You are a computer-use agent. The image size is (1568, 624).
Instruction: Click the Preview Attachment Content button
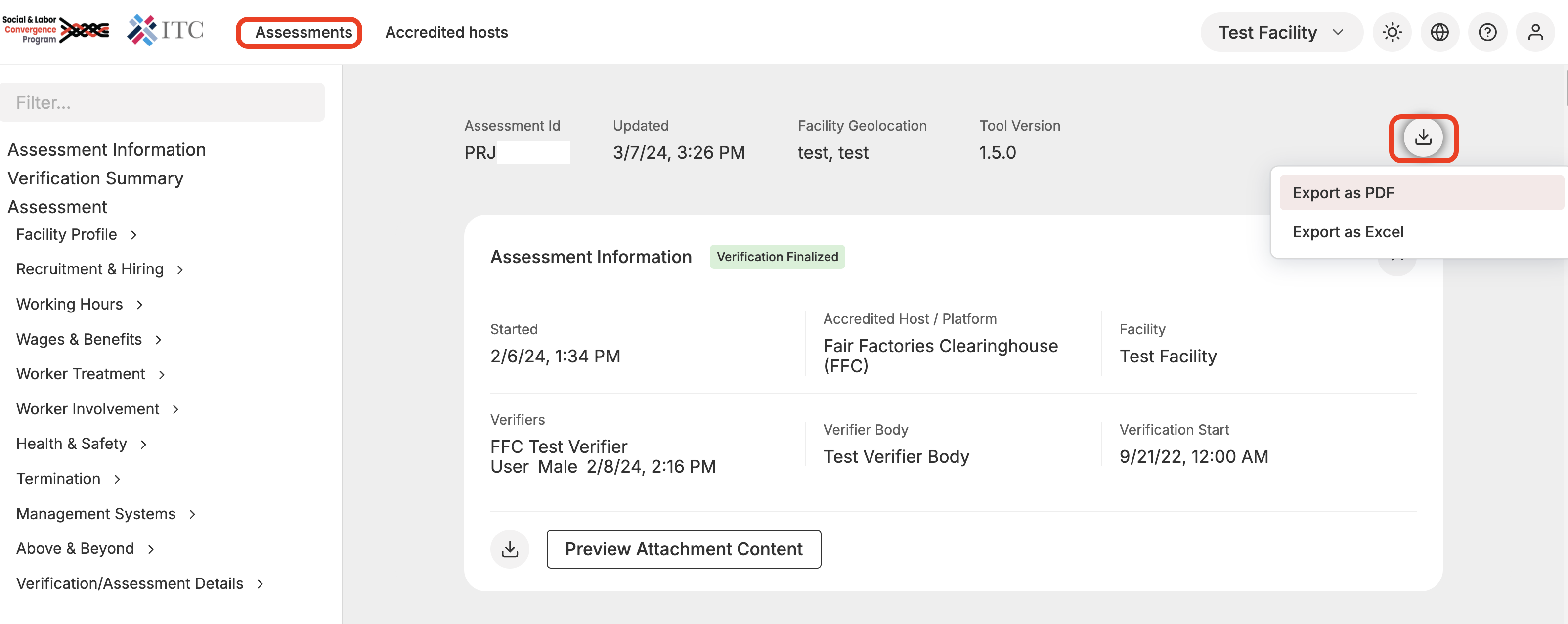(x=683, y=549)
